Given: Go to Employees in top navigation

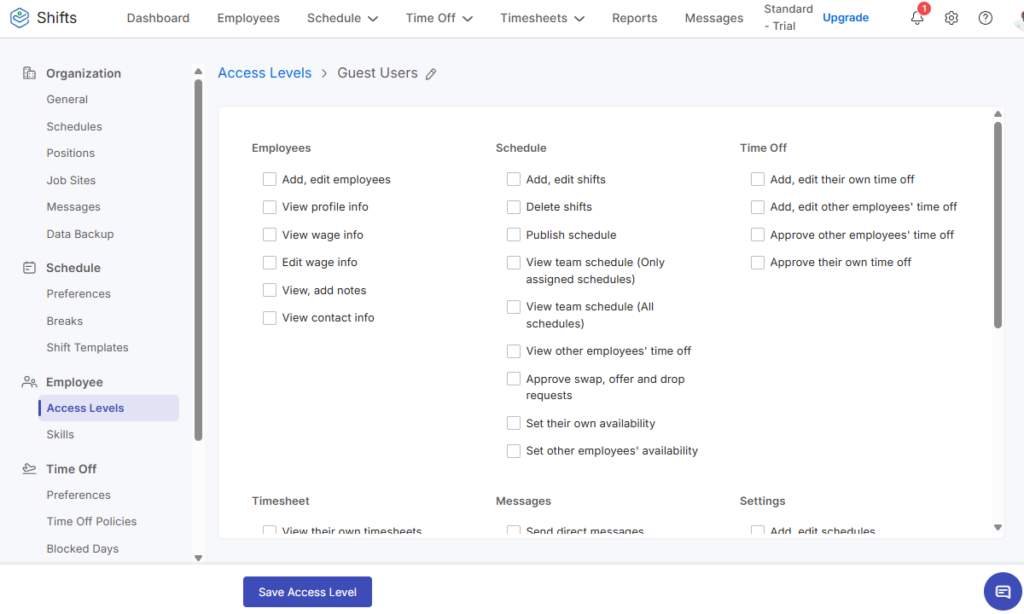Looking at the screenshot, I should [x=248, y=18].
